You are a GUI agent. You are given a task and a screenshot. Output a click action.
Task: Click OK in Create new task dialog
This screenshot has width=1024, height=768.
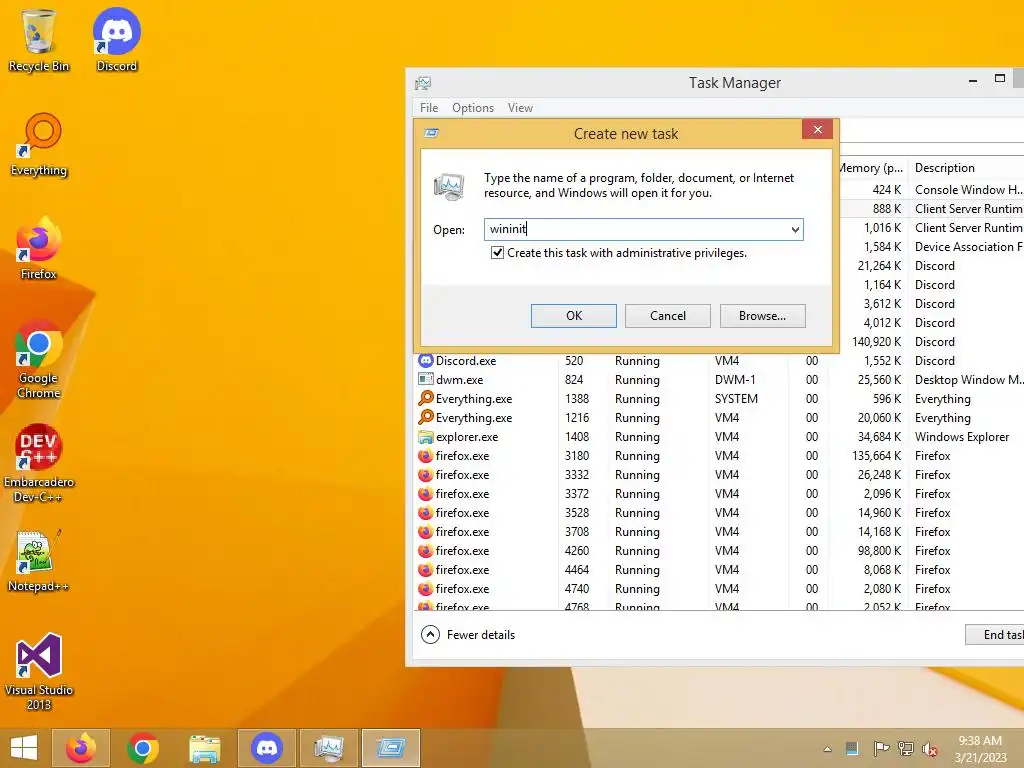[573, 315]
